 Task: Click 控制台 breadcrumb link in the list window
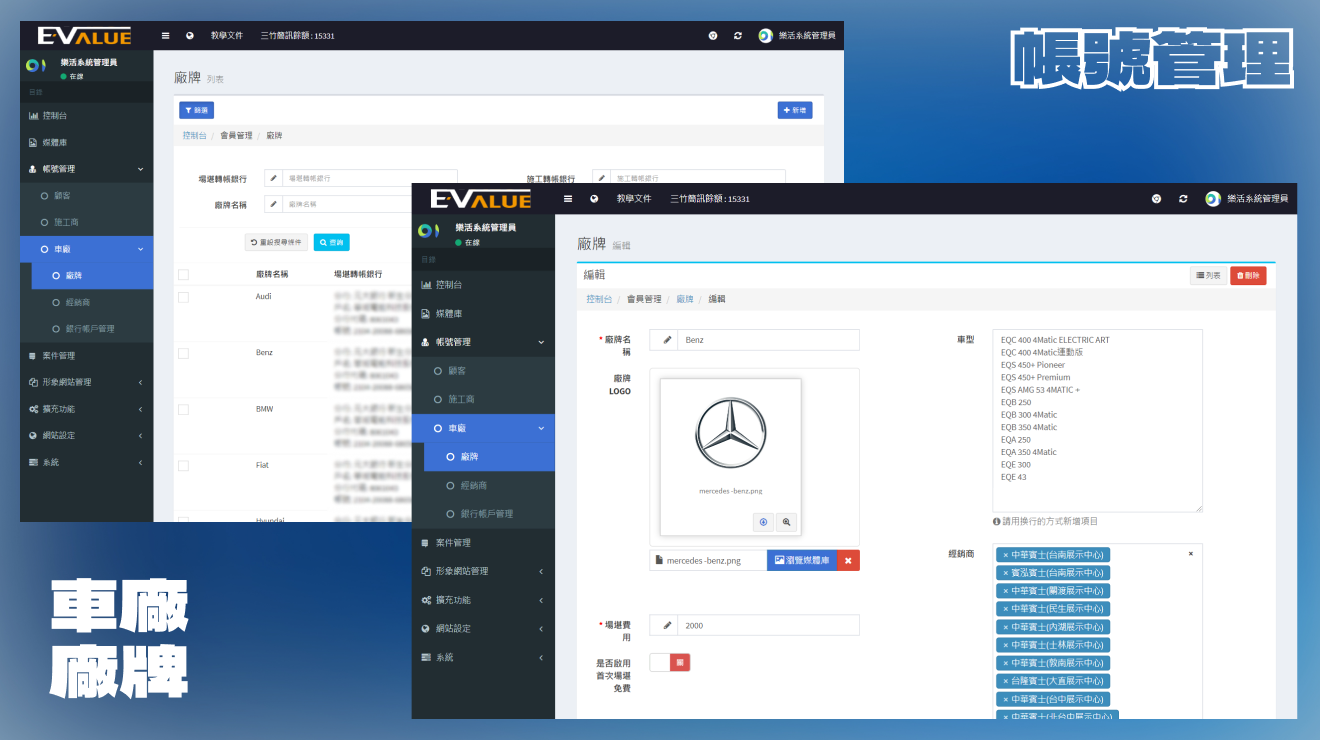pyautogui.click(x=194, y=135)
